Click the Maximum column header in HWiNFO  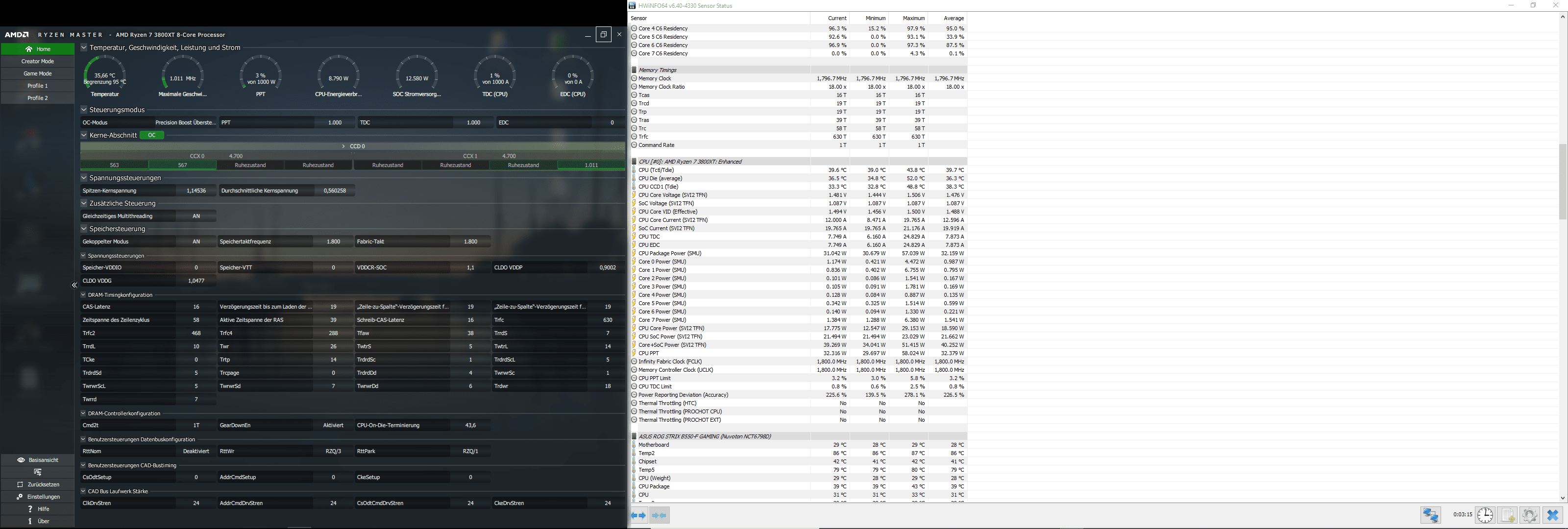coord(908,18)
